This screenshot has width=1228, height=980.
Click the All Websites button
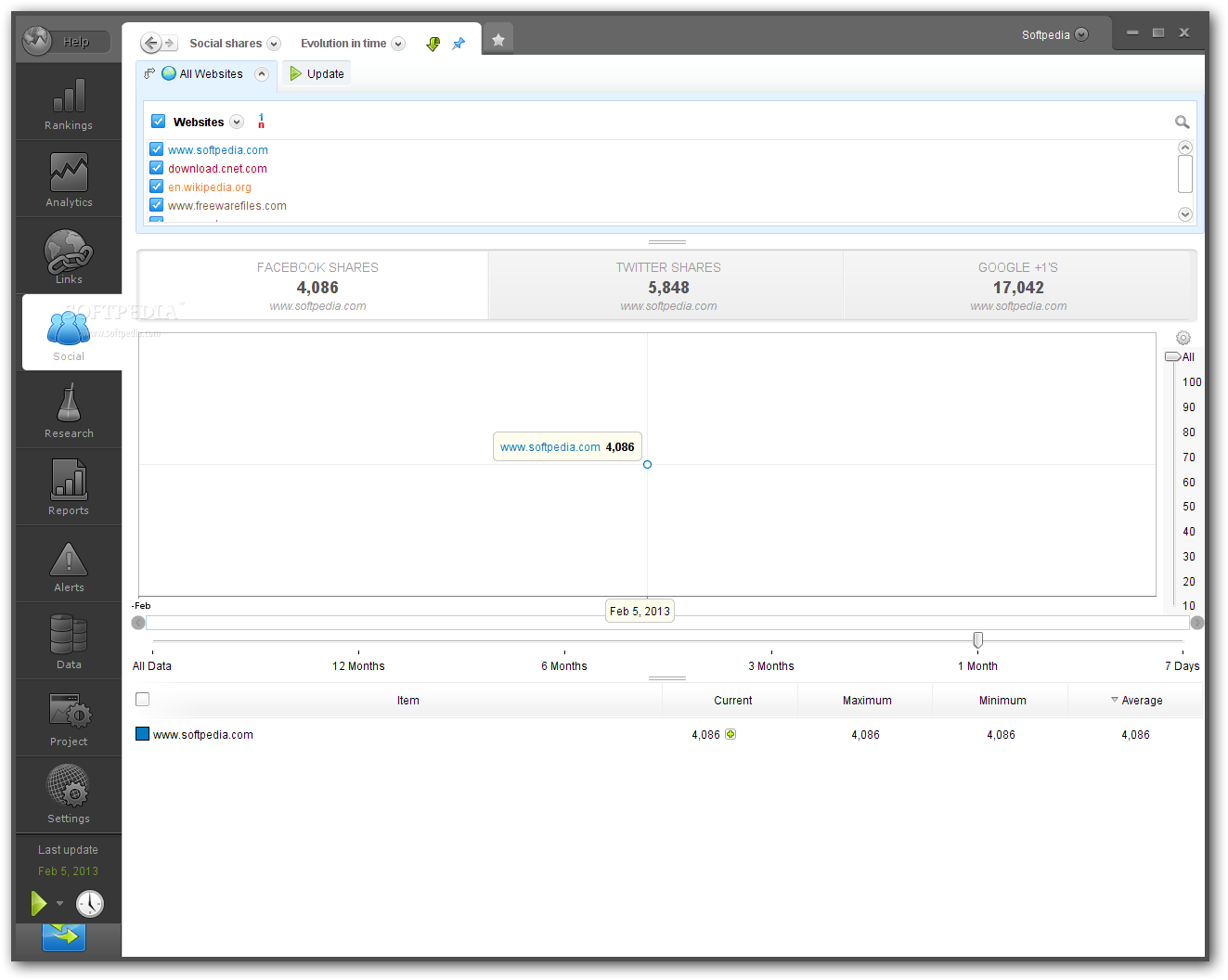[202, 73]
